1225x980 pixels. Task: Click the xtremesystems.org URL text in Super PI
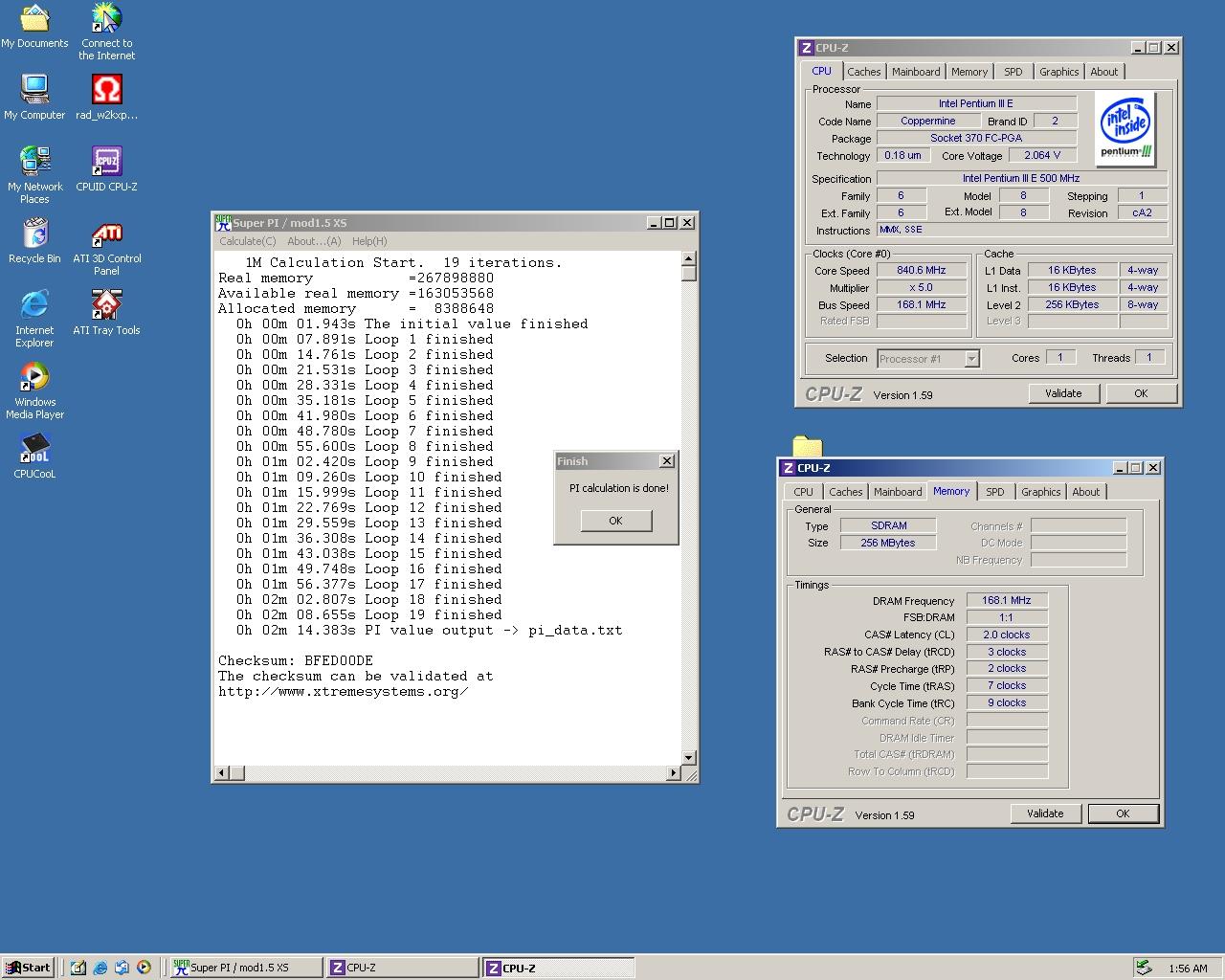(344, 691)
